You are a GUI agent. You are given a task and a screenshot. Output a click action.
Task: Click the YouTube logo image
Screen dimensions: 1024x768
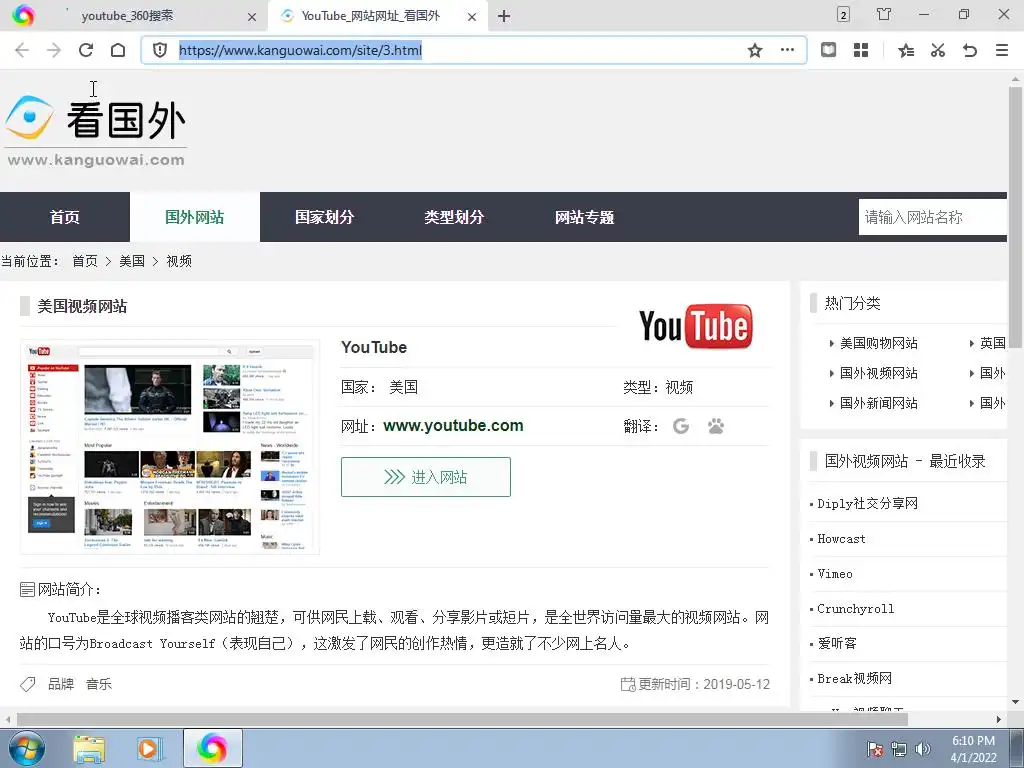[696, 326]
